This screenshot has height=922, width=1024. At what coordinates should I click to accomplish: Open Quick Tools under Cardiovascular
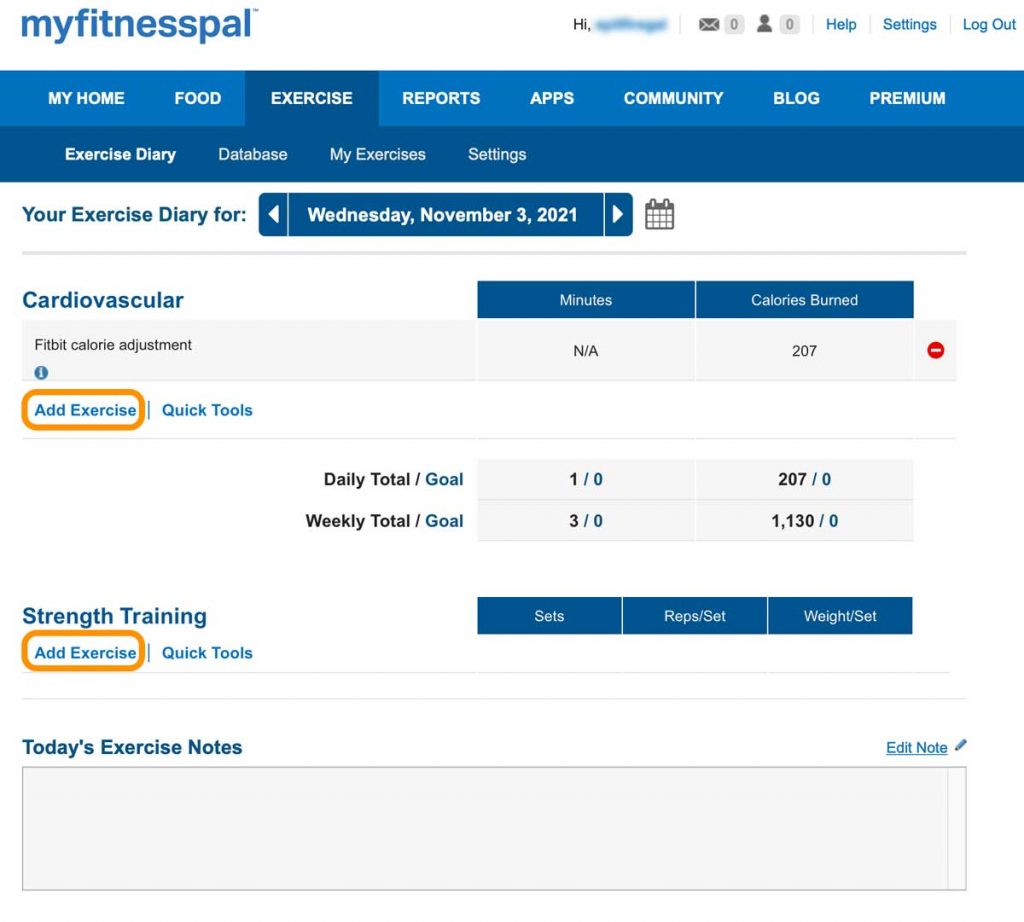(207, 410)
